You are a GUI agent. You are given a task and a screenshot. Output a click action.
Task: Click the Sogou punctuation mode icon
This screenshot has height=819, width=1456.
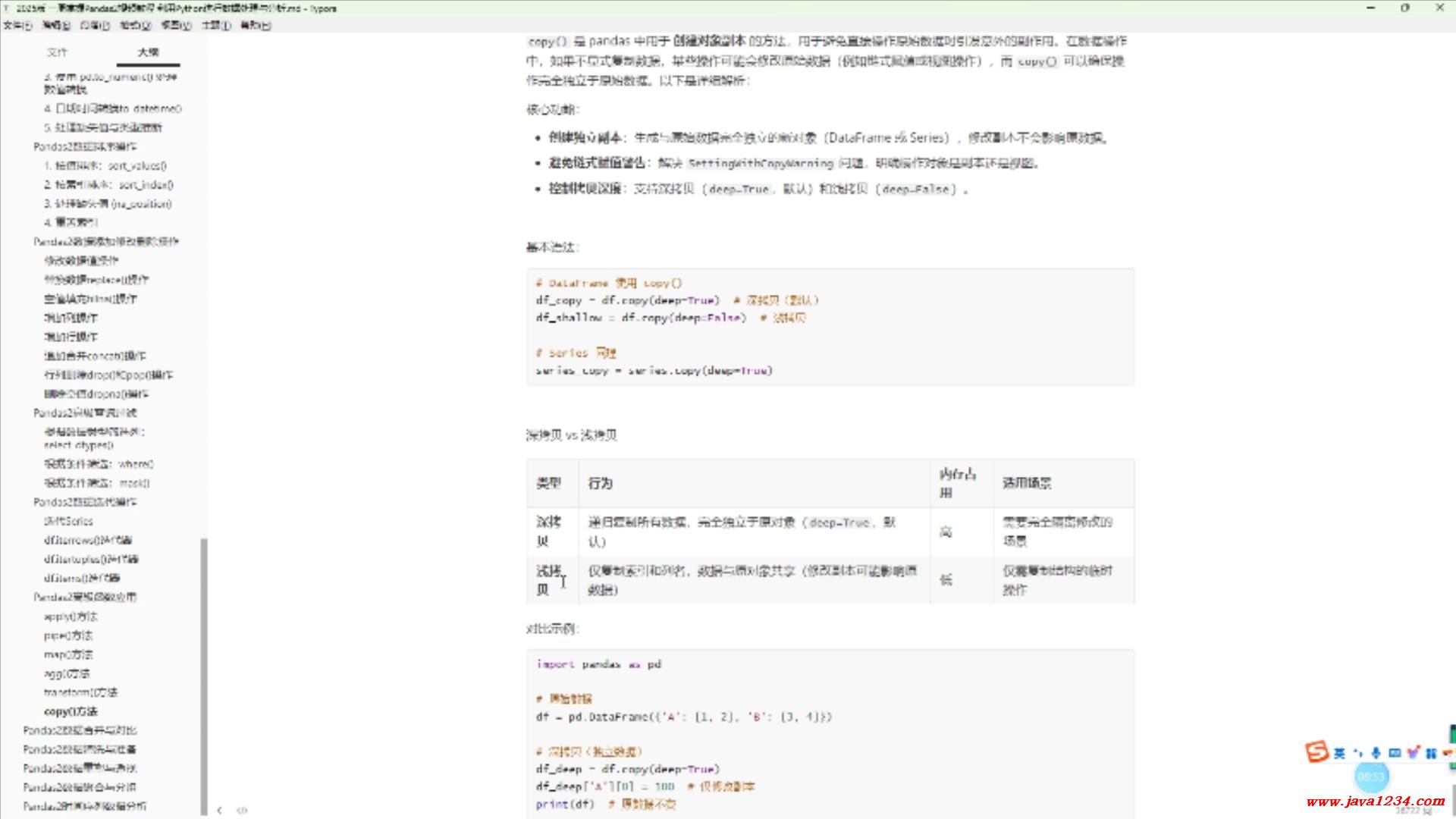(1357, 753)
